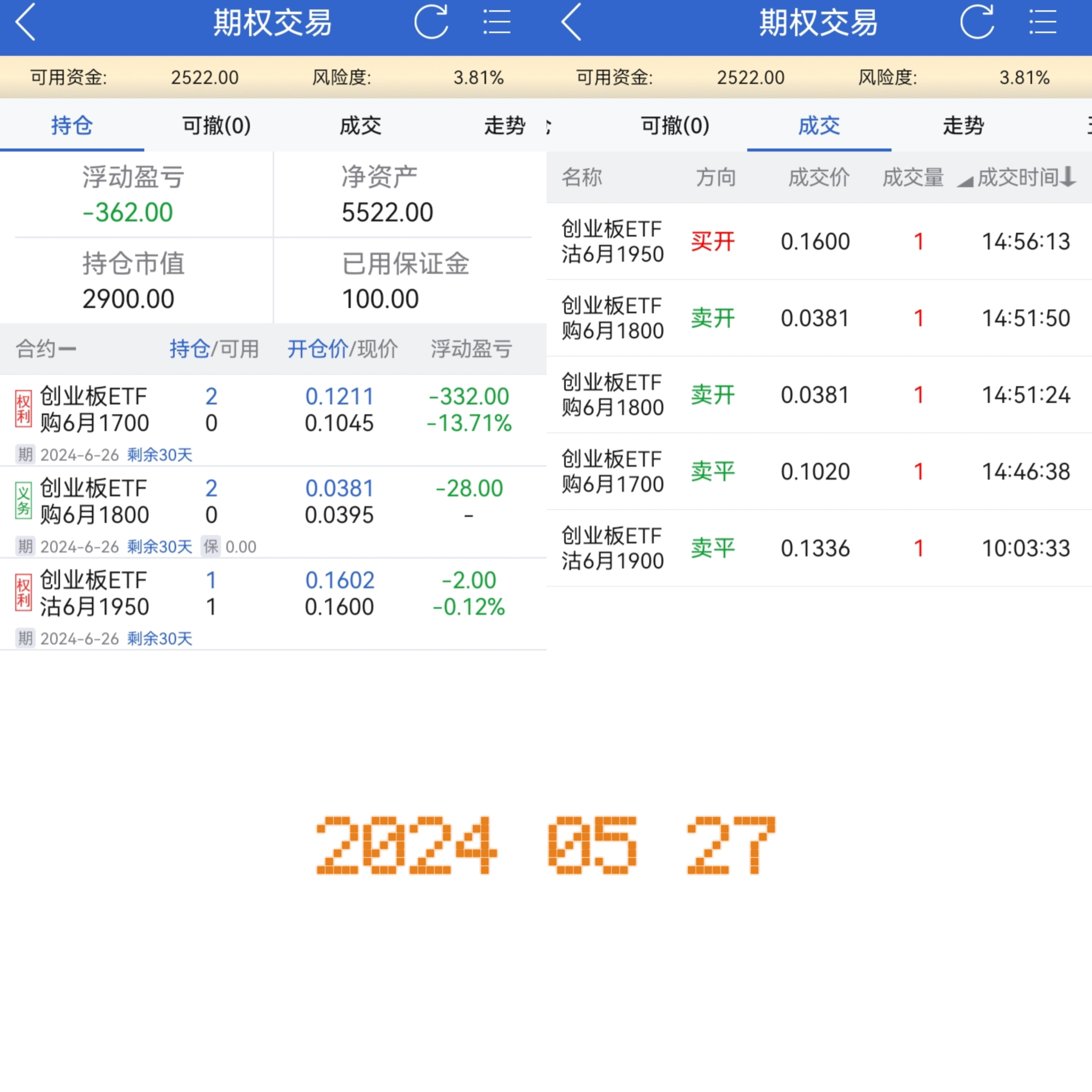Tap back arrow in left panel header

[x=26, y=22]
